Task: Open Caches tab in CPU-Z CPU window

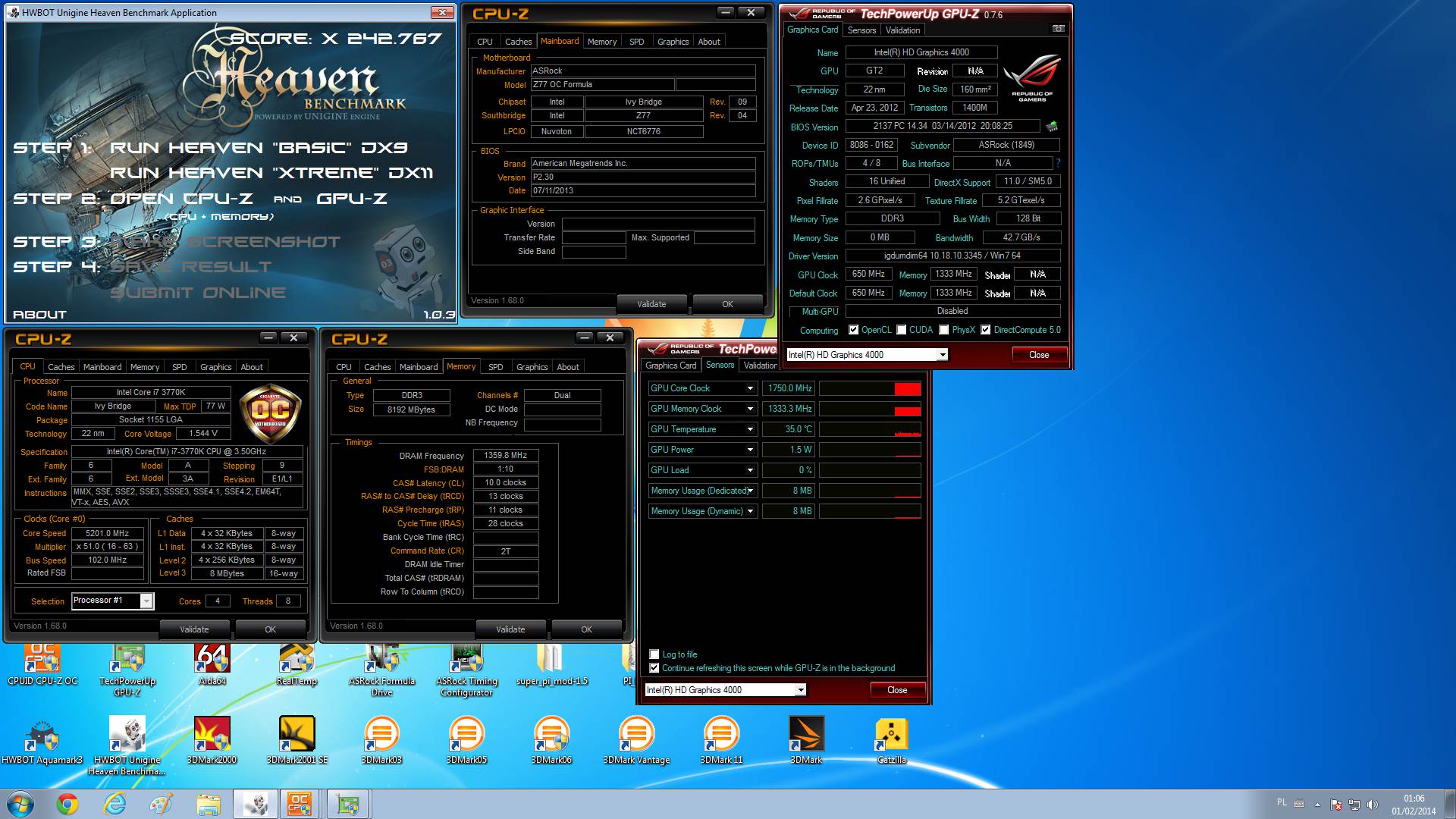Action: tap(61, 367)
